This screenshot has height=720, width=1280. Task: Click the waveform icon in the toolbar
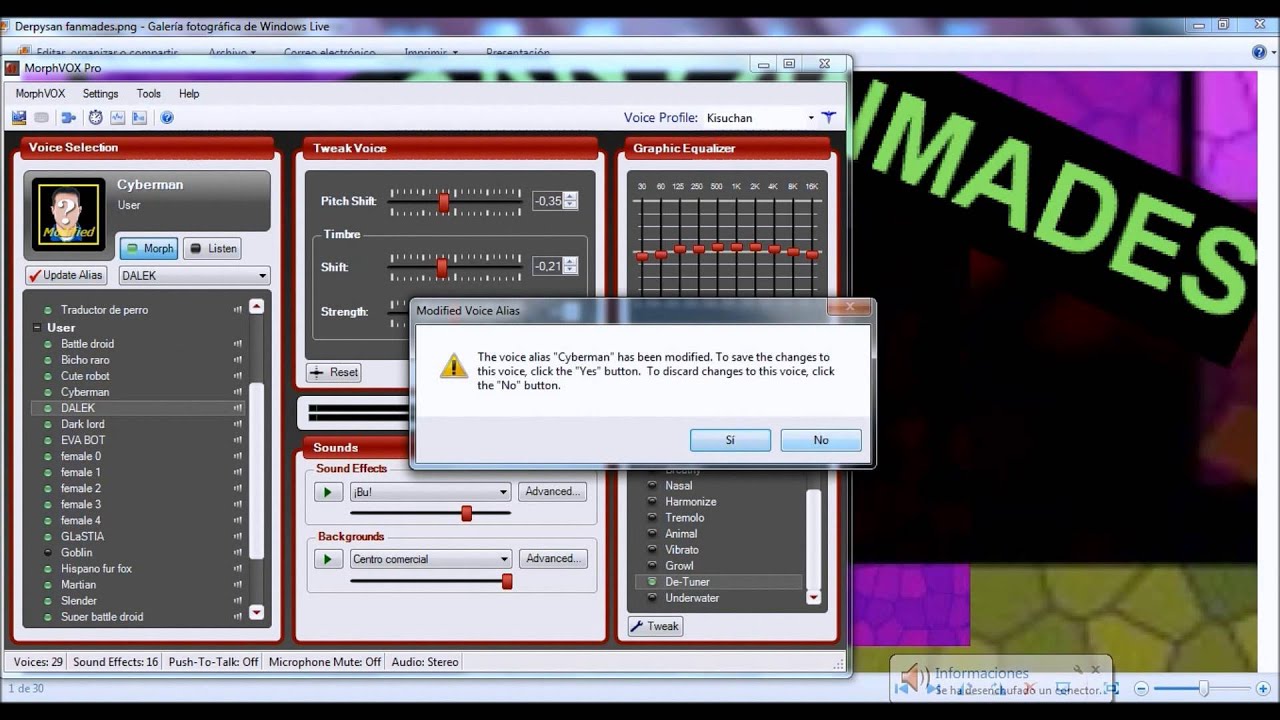[x=117, y=118]
